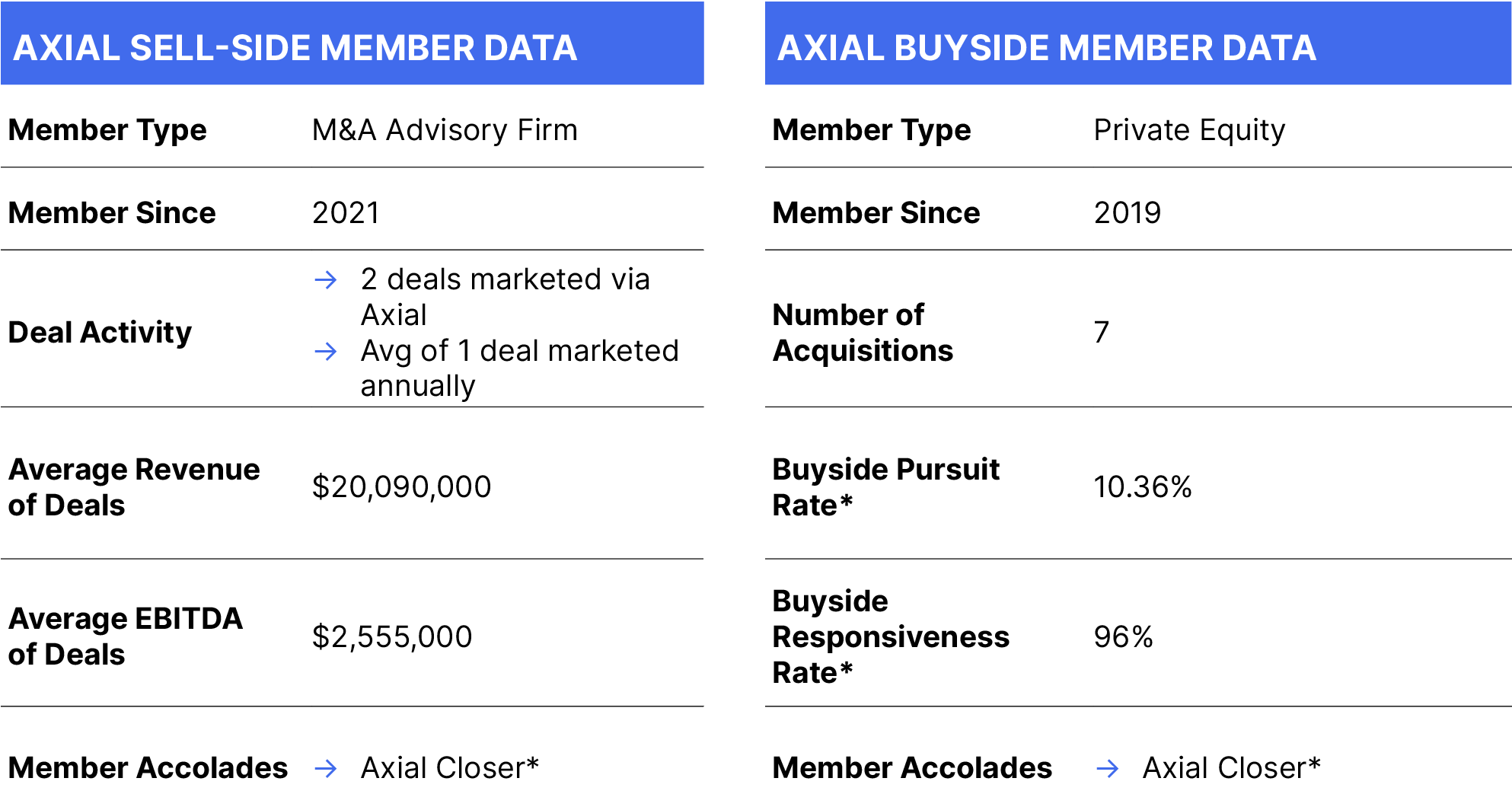The width and height of the screenshot is (1512, 810).
Task: Click the sell-side Axial Closer accolade
Action: [x=450, y=767]
